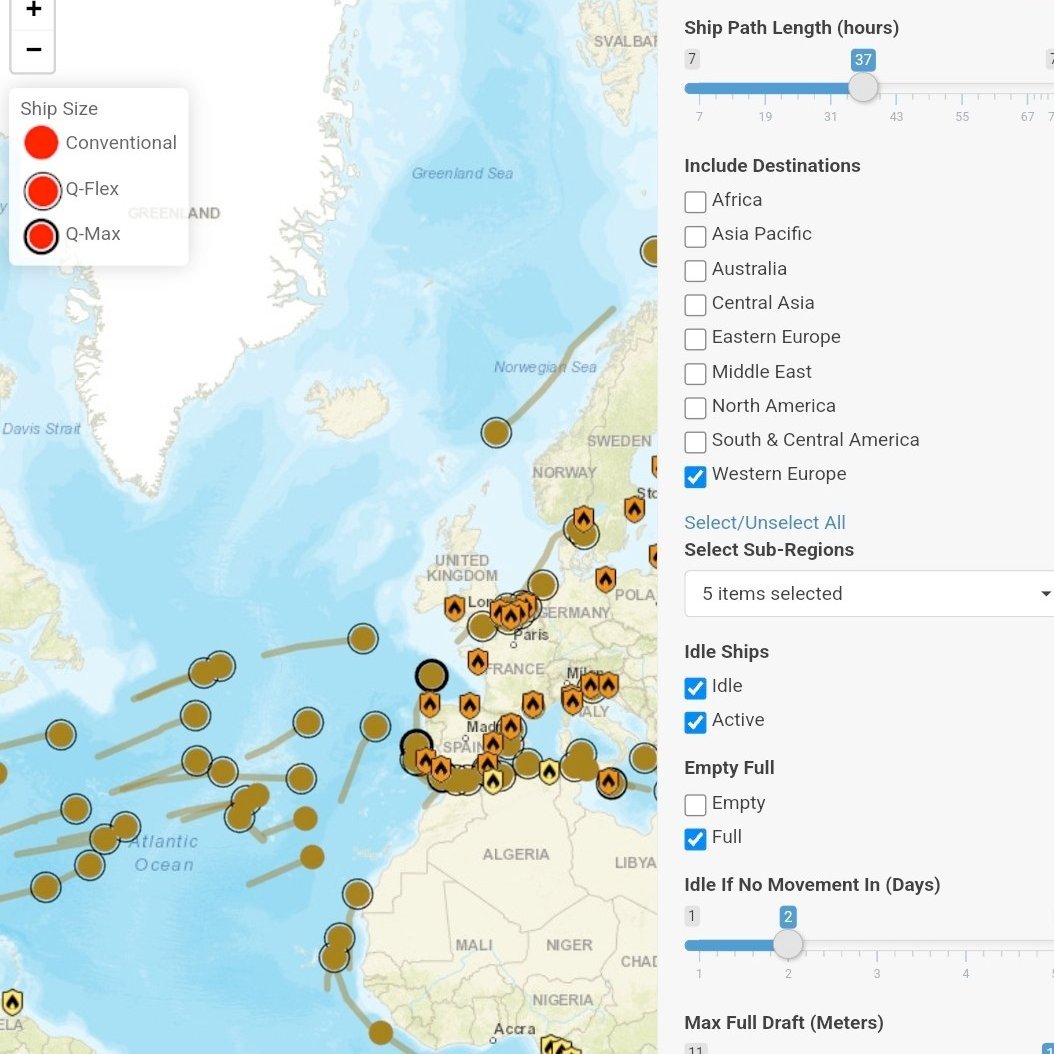The height and width of the screenshot is (1054, 1054).
Task: Uncheck the Western Europe destination
Action: 695,476
